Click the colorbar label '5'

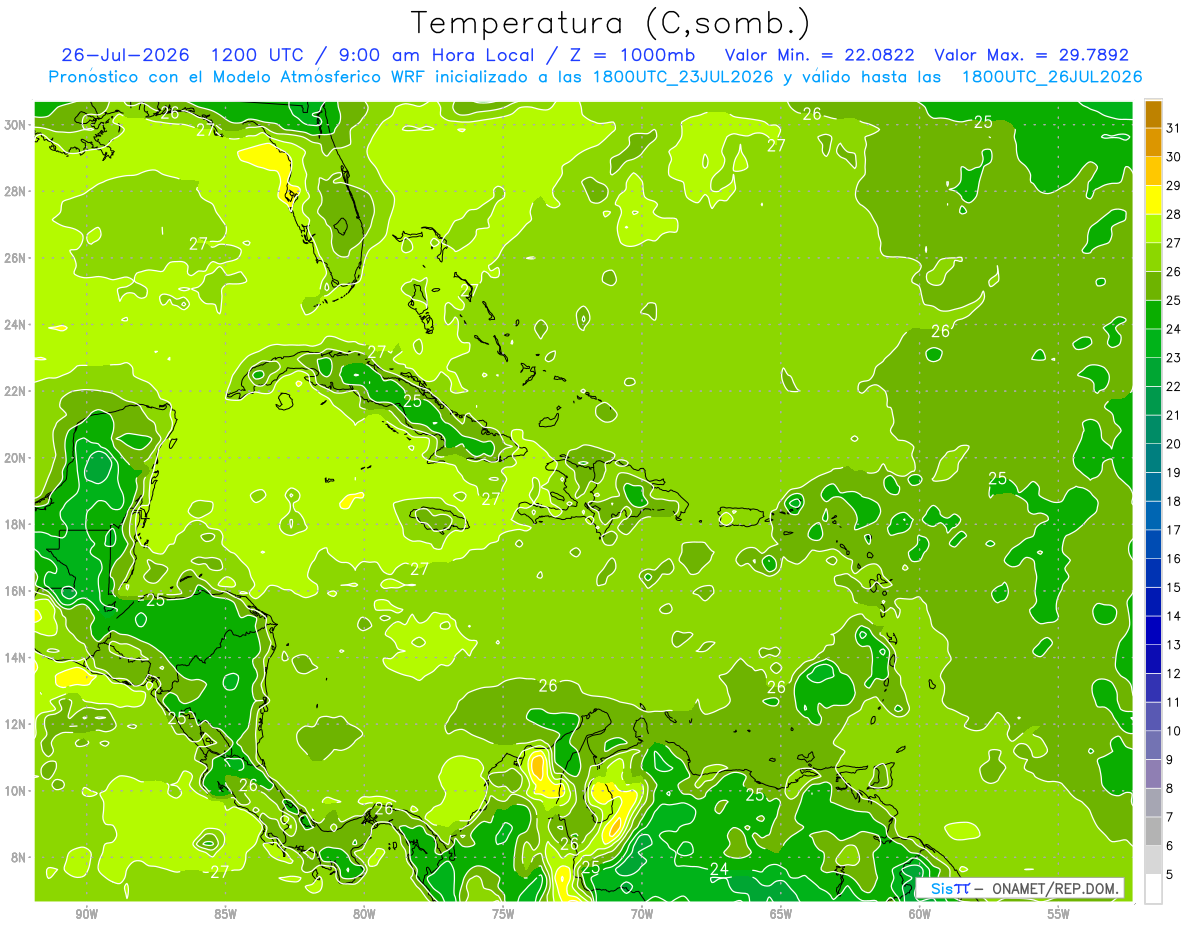[x=1171, y=874]
